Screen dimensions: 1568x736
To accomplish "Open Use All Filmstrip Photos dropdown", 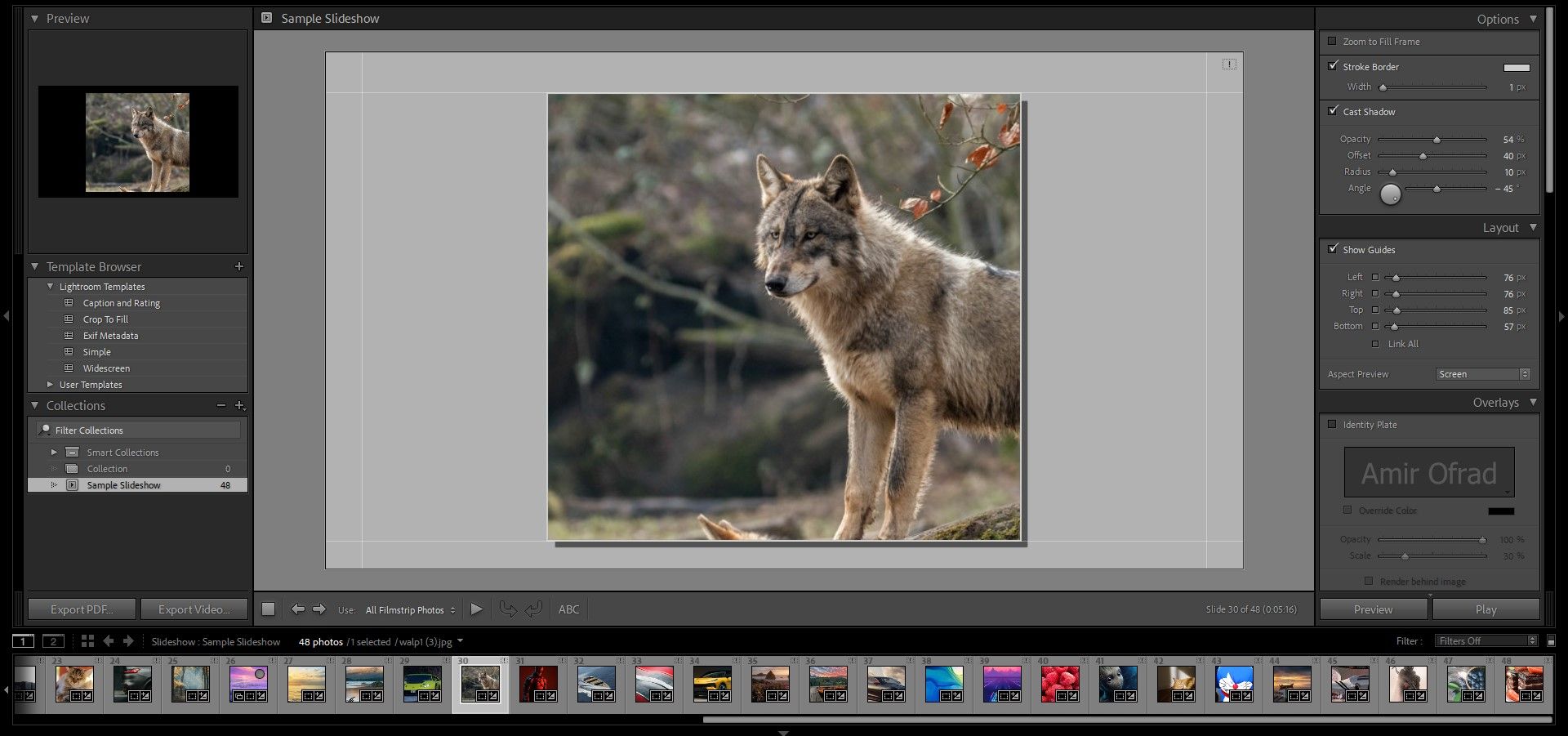I will 411,610.
